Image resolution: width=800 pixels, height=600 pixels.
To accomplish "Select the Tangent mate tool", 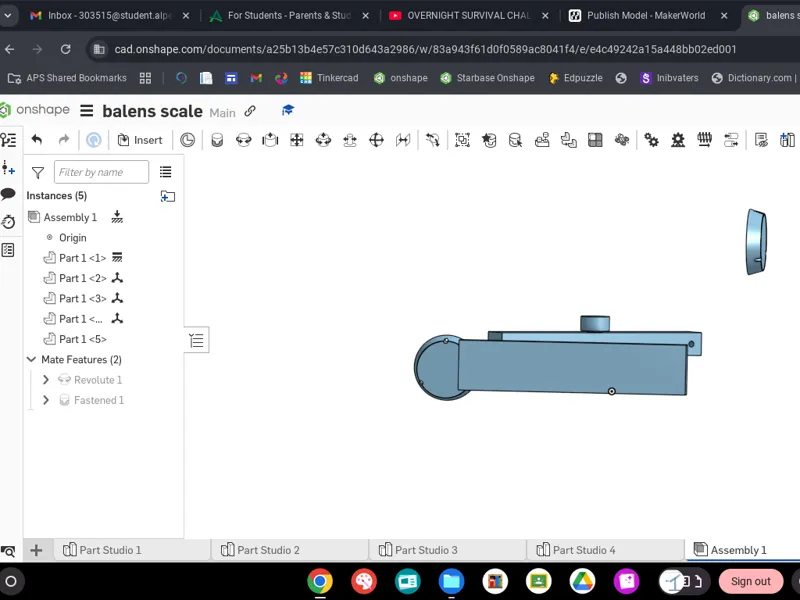I will tap(432, 140).
